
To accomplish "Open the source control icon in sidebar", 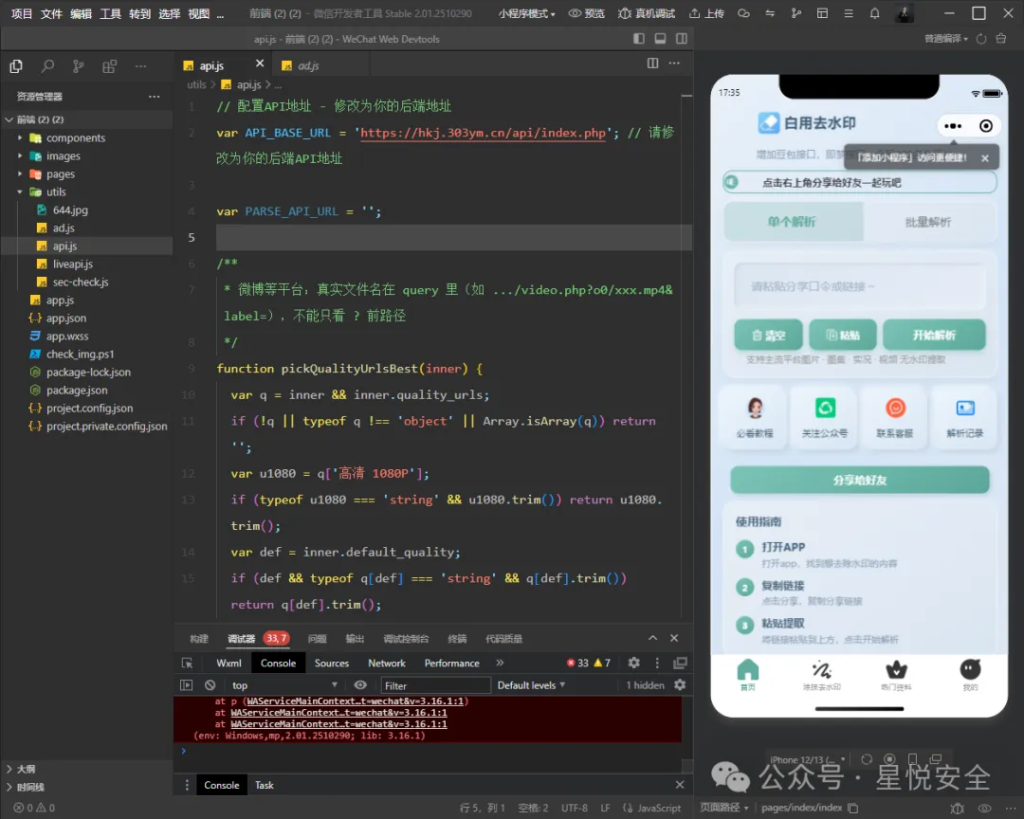I will click(78, 66).
